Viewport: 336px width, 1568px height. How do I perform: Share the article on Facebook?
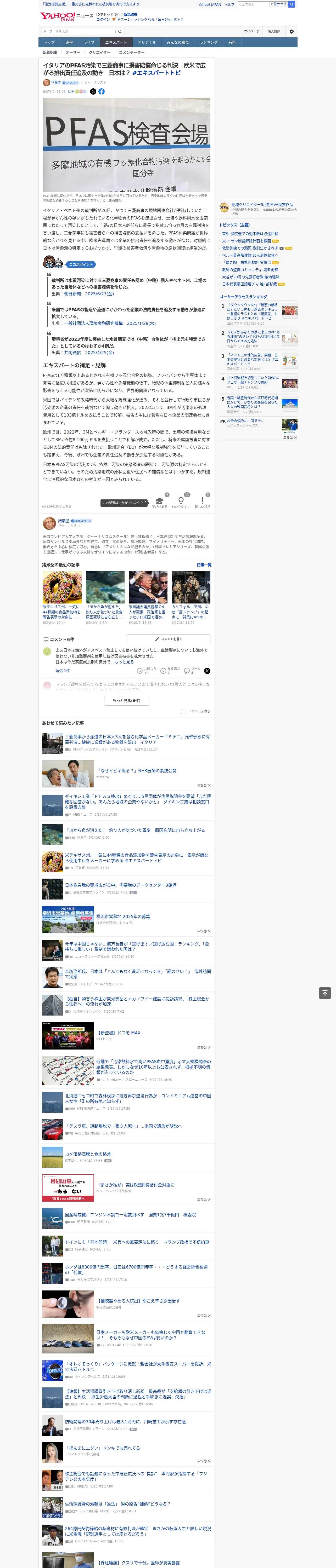tap(101, 91)
